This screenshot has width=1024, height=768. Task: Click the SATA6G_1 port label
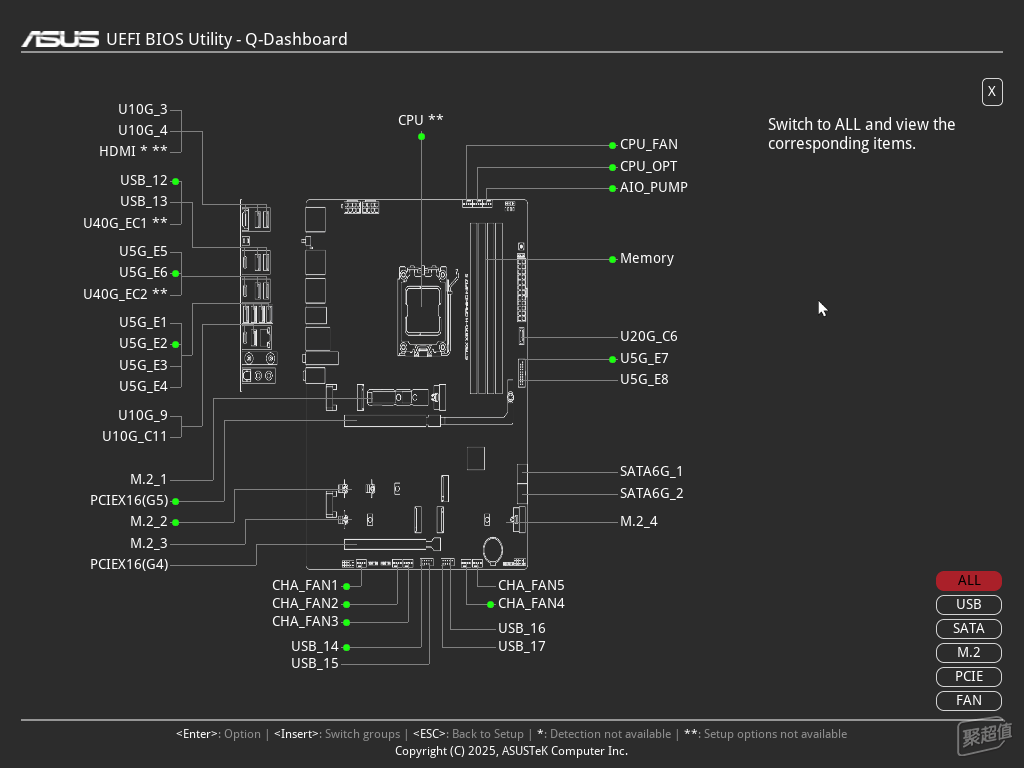pos(651,472)
